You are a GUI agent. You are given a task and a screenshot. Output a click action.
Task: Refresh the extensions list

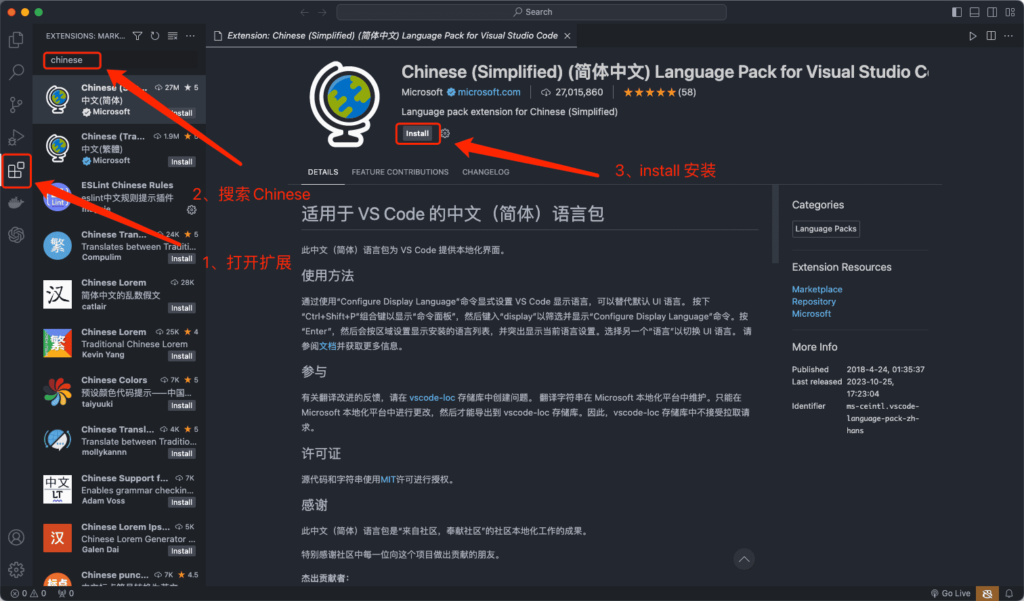155,35
